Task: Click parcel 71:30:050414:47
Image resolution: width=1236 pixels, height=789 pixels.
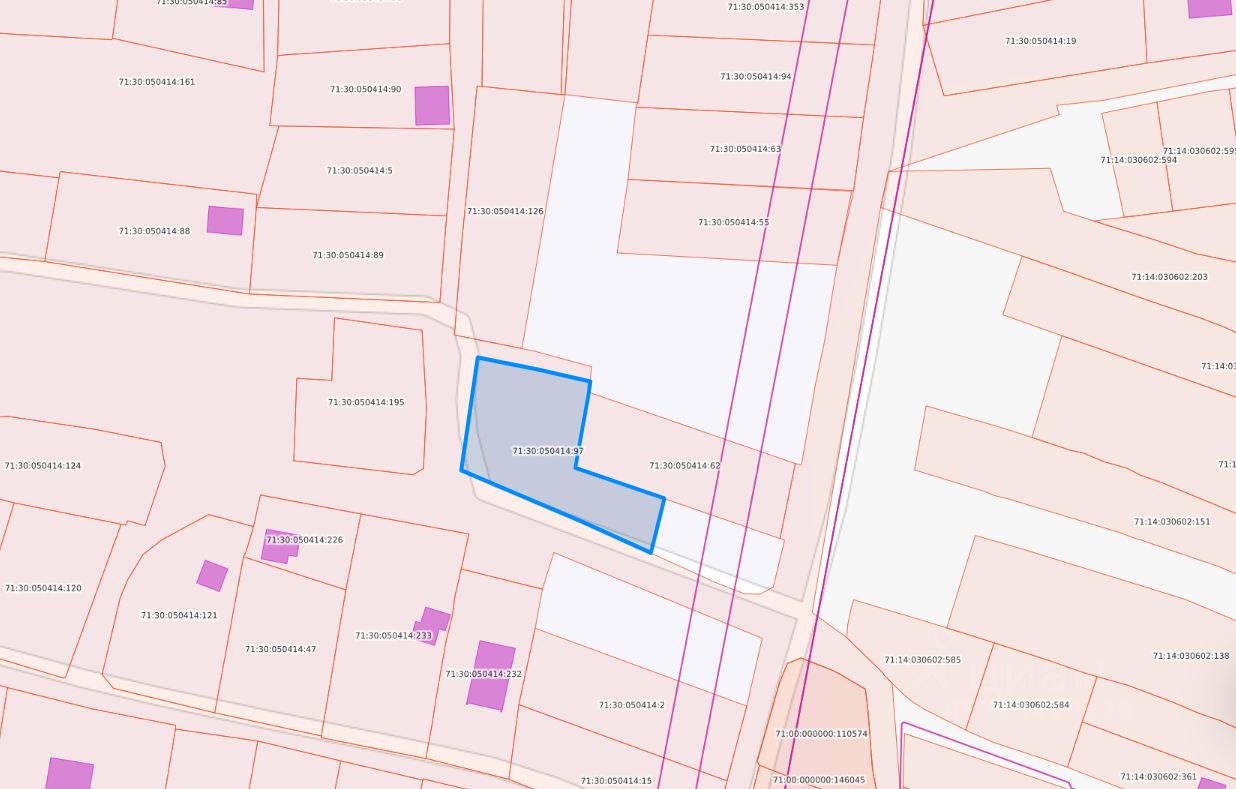Action: pos(280,649)
